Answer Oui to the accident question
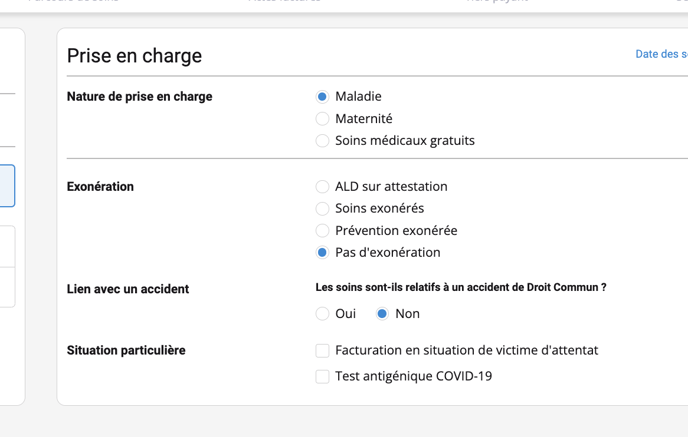Viewport: 688px width, 437px height. (322, 314)
